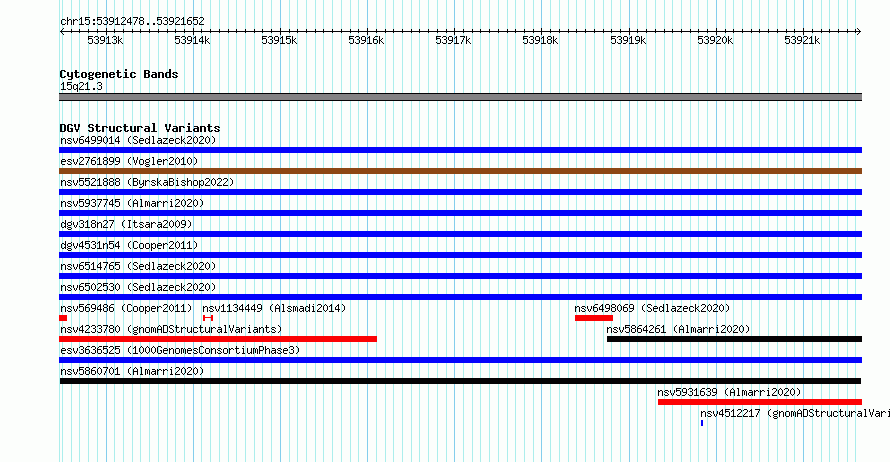Open nsv5860701 (Almarri2020) label
Screen dimensions: 890x462
pos(132,371)
